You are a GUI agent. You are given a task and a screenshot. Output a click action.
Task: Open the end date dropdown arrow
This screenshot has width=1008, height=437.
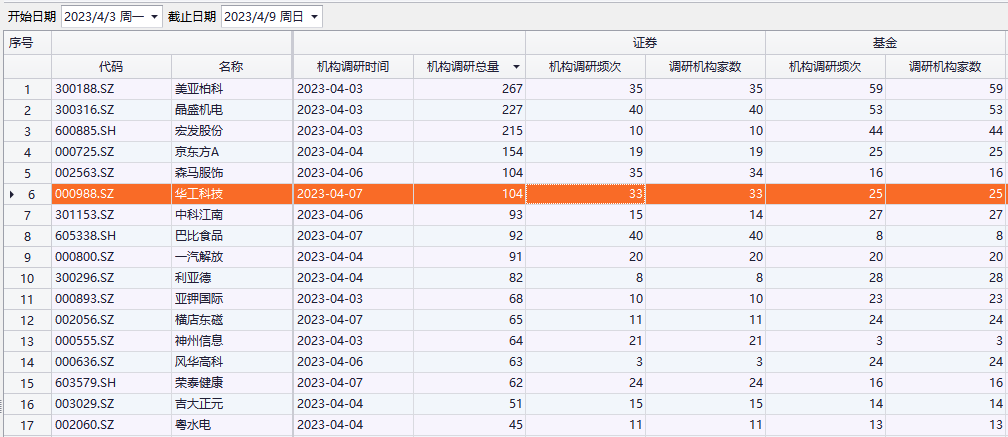314,17
